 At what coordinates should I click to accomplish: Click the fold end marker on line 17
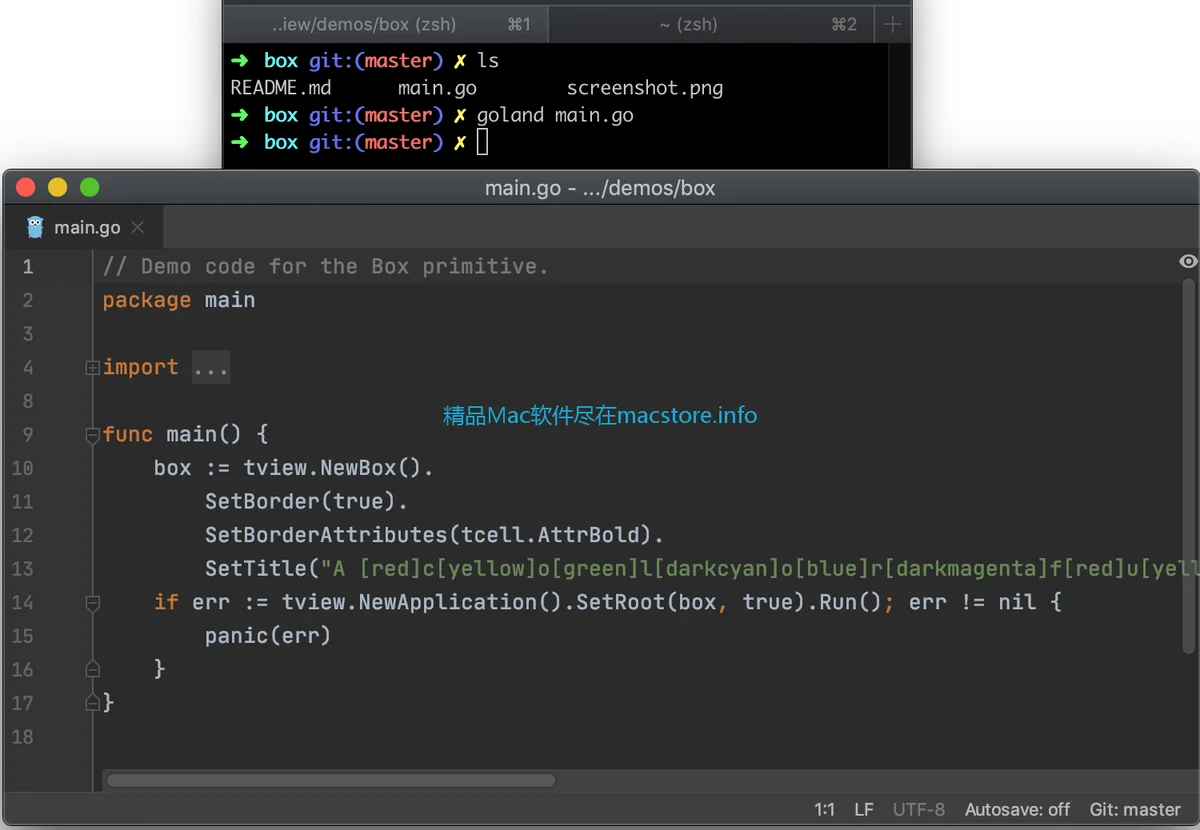click(x=93, y=703)
